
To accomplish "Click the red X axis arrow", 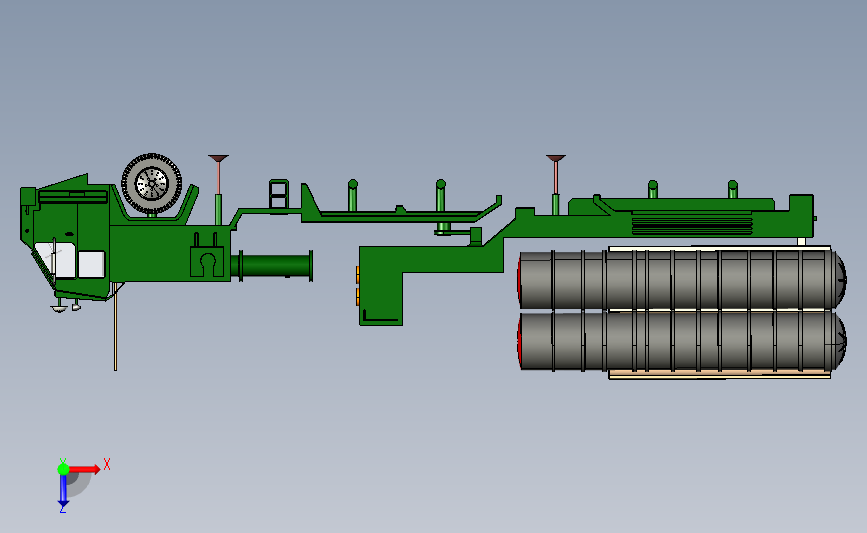I will [84, 469].
